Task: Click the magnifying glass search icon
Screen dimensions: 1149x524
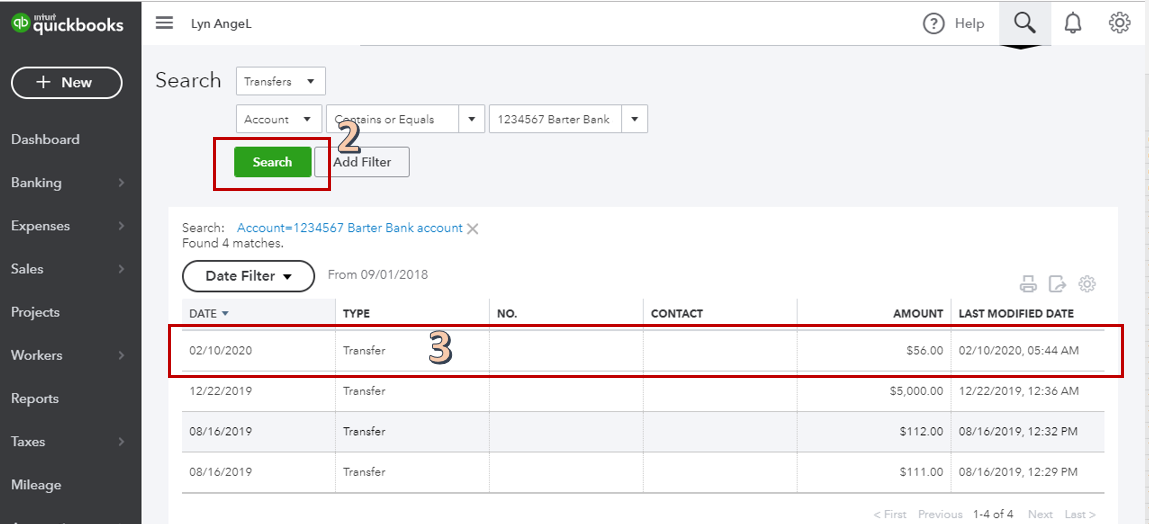Action: pos(1024,23)
